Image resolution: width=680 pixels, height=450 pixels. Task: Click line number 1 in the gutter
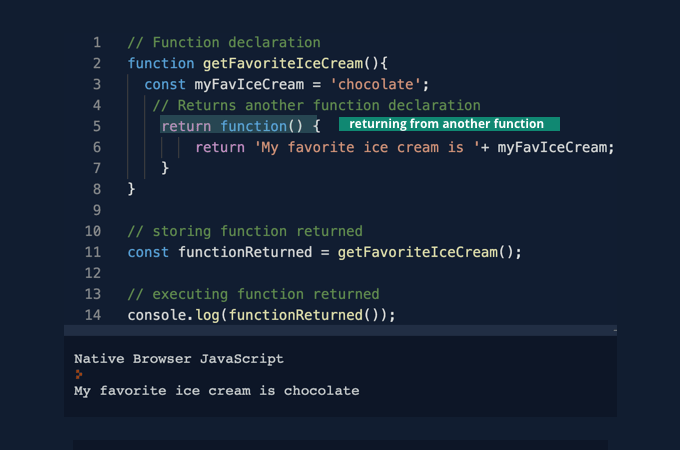97,42
